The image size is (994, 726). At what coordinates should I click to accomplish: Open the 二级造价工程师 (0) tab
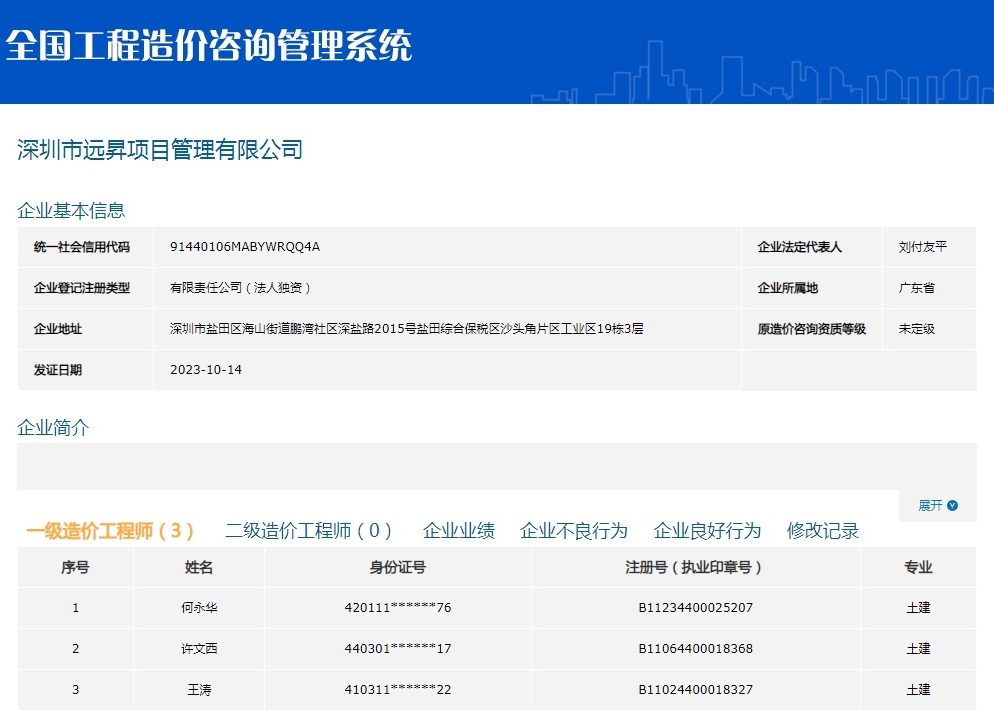point(308,531)
